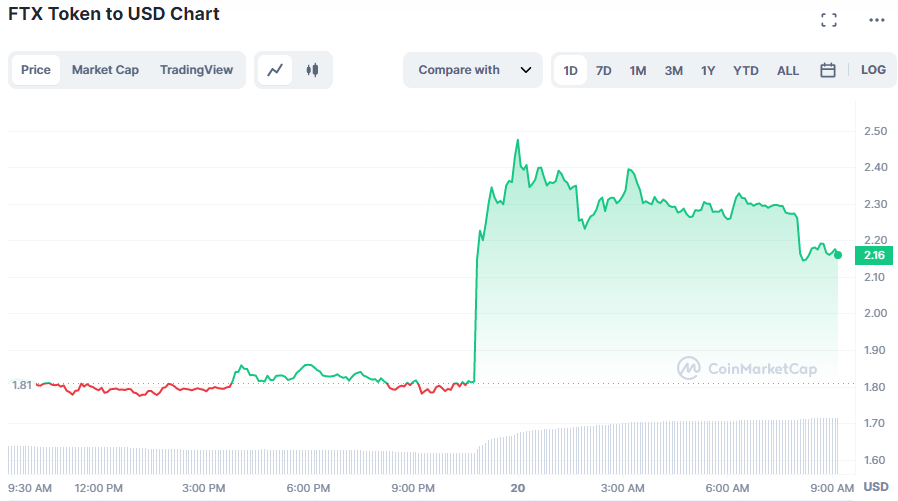Choose the 3M time range
Image resolution: width=898 pixels, height=501 pixels.
(674, 70)
